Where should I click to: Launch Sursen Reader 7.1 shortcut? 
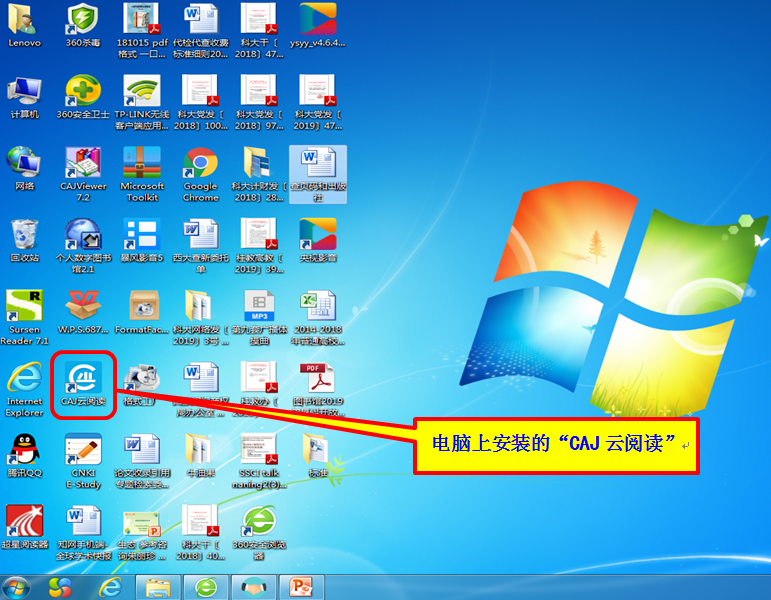24,318
